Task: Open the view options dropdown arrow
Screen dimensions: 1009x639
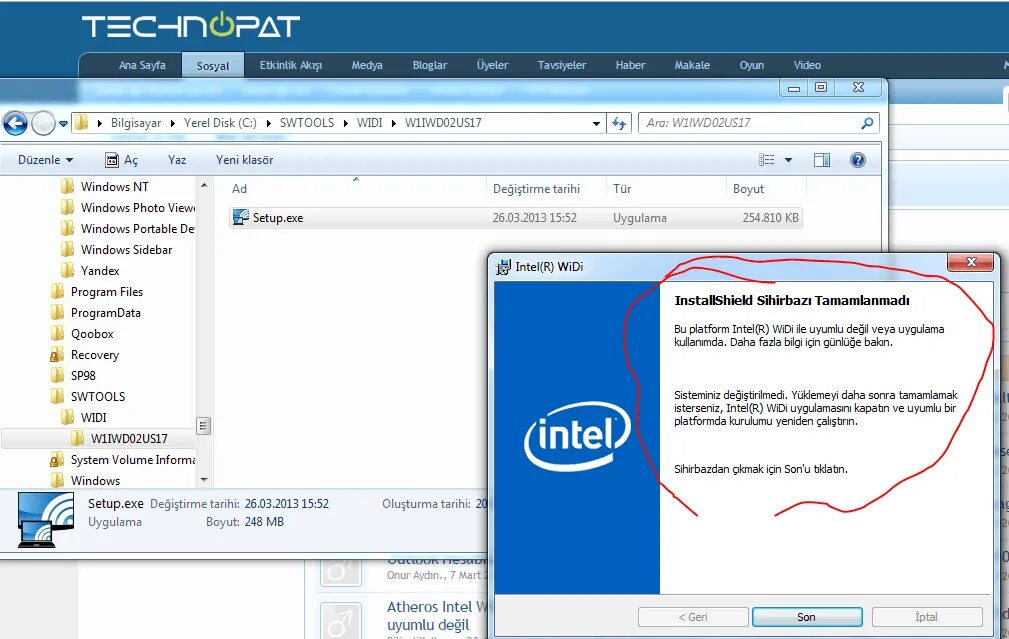Action: click(x=788, y=160)
